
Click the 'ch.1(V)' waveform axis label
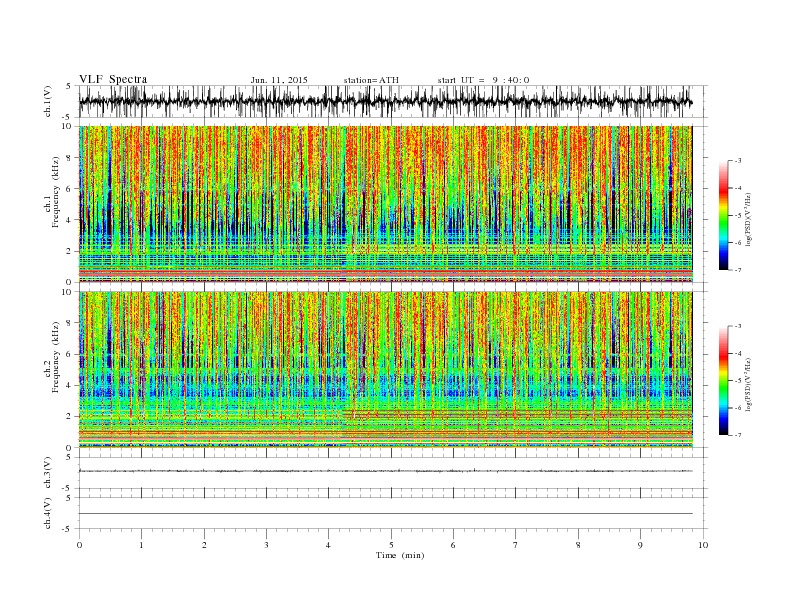pyautogui.click(x=48, y=102)
